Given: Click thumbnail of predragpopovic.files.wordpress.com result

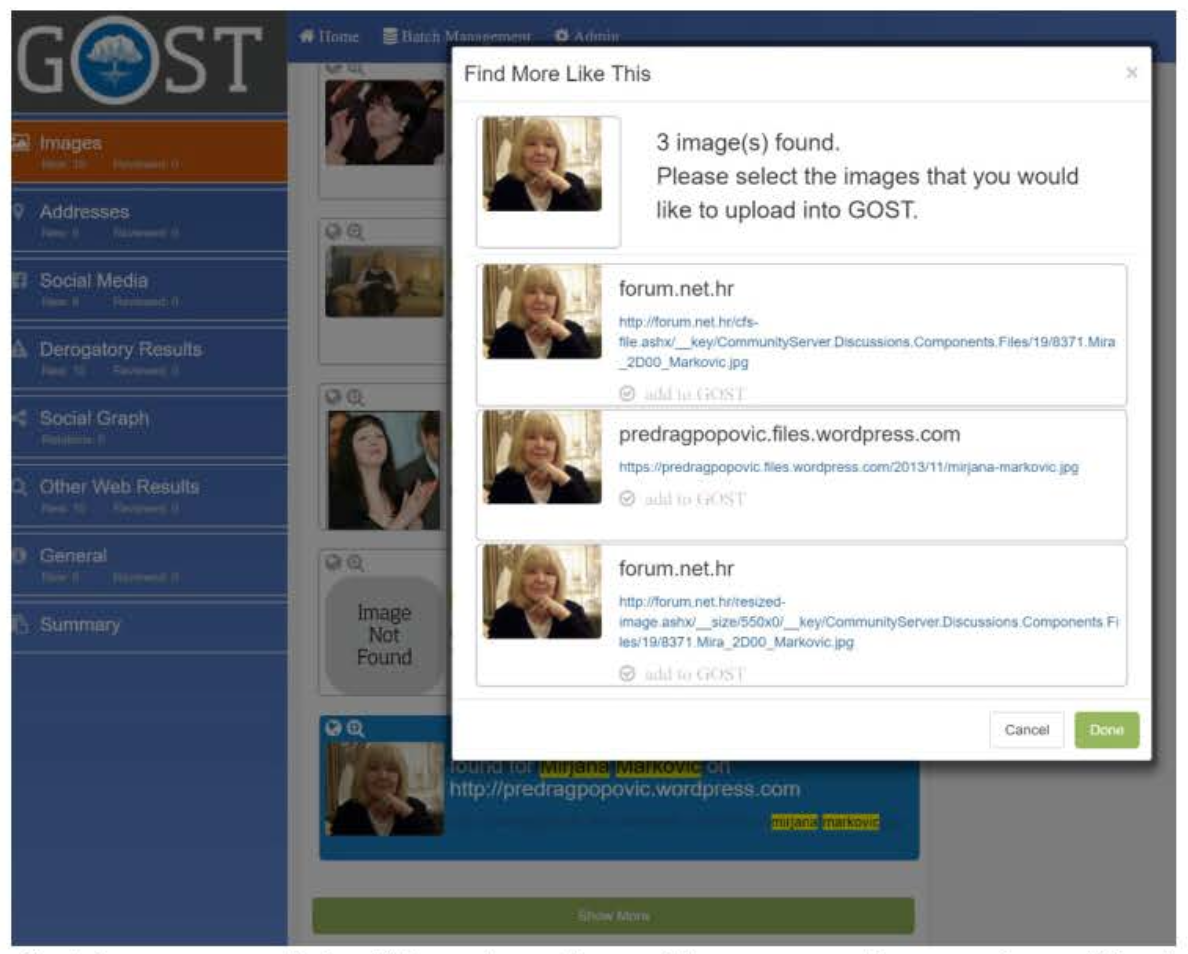Looking at the screenshot, I should tap(542, 457).
